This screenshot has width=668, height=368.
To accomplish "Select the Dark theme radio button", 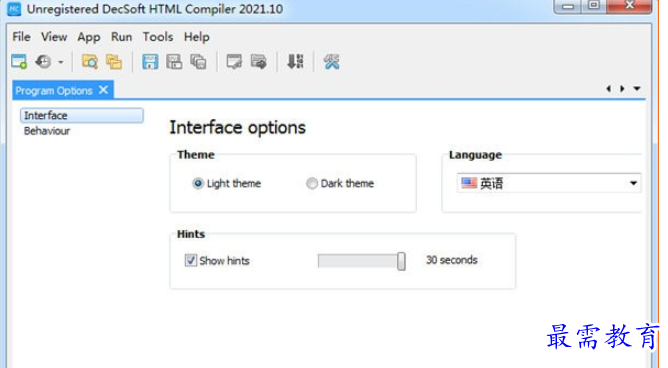I will [312, 184].
